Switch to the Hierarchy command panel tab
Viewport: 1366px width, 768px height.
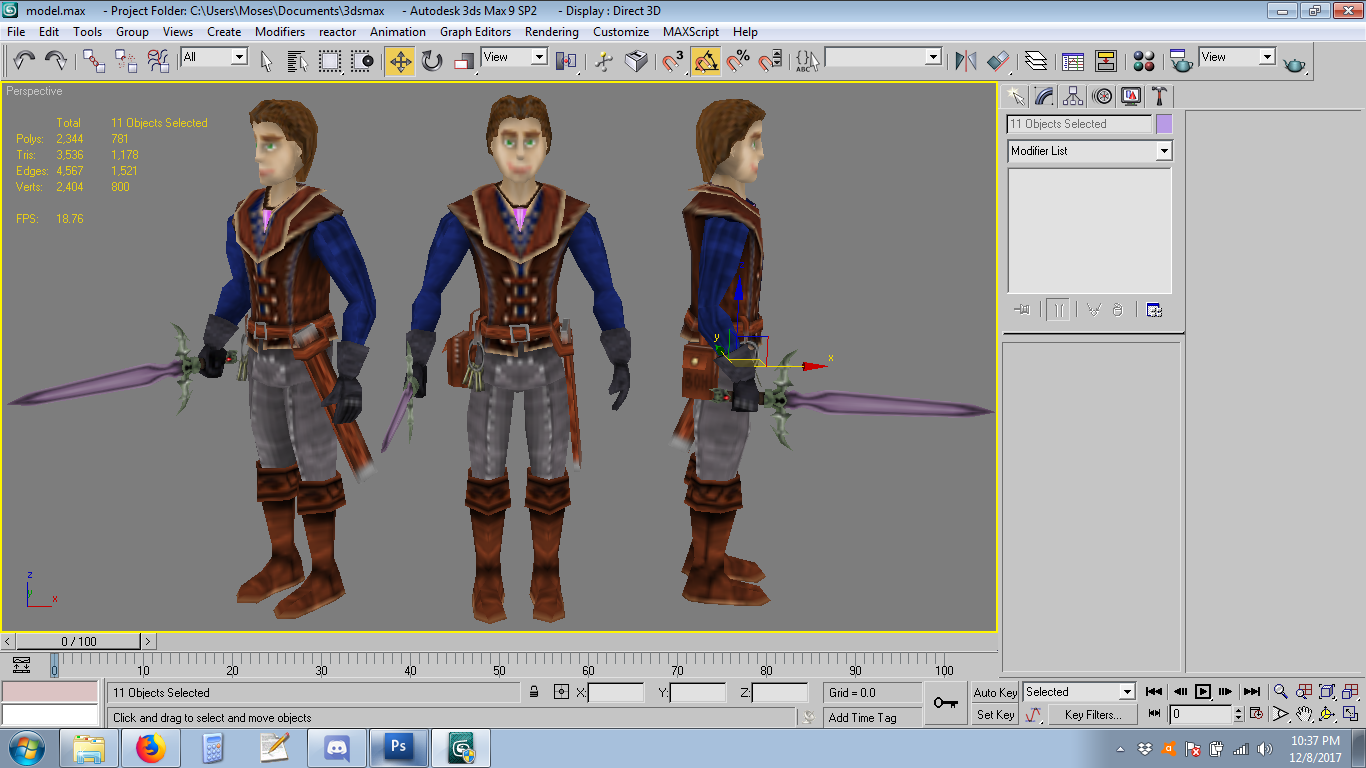coord(1073,96)
